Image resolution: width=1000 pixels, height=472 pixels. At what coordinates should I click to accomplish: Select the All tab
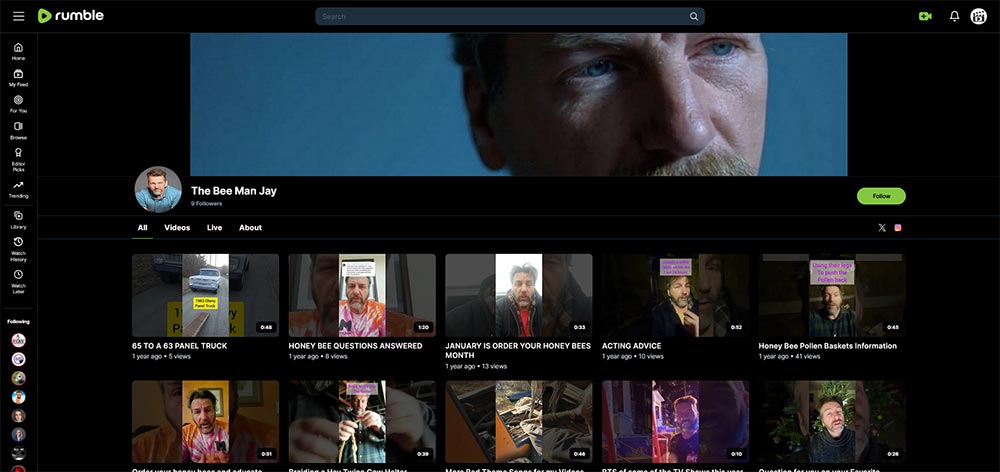point(142,228)
